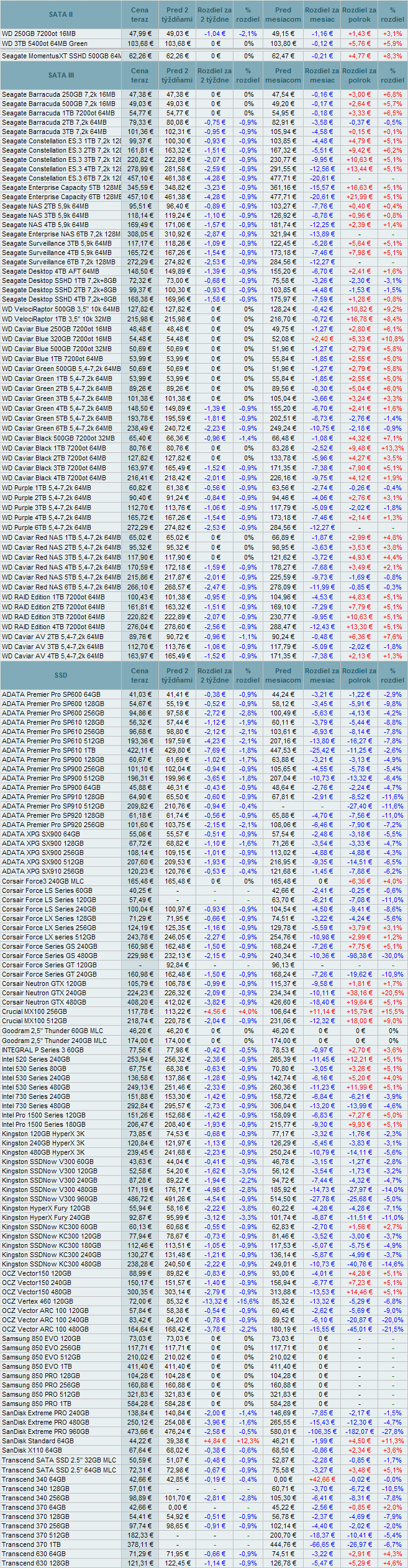The height and width of the screenshot is (1568, 408).
Task: Select 'Rozdiel za polrok' header in SATA III table
Action: pyautogui.click(x=359, y=75)
